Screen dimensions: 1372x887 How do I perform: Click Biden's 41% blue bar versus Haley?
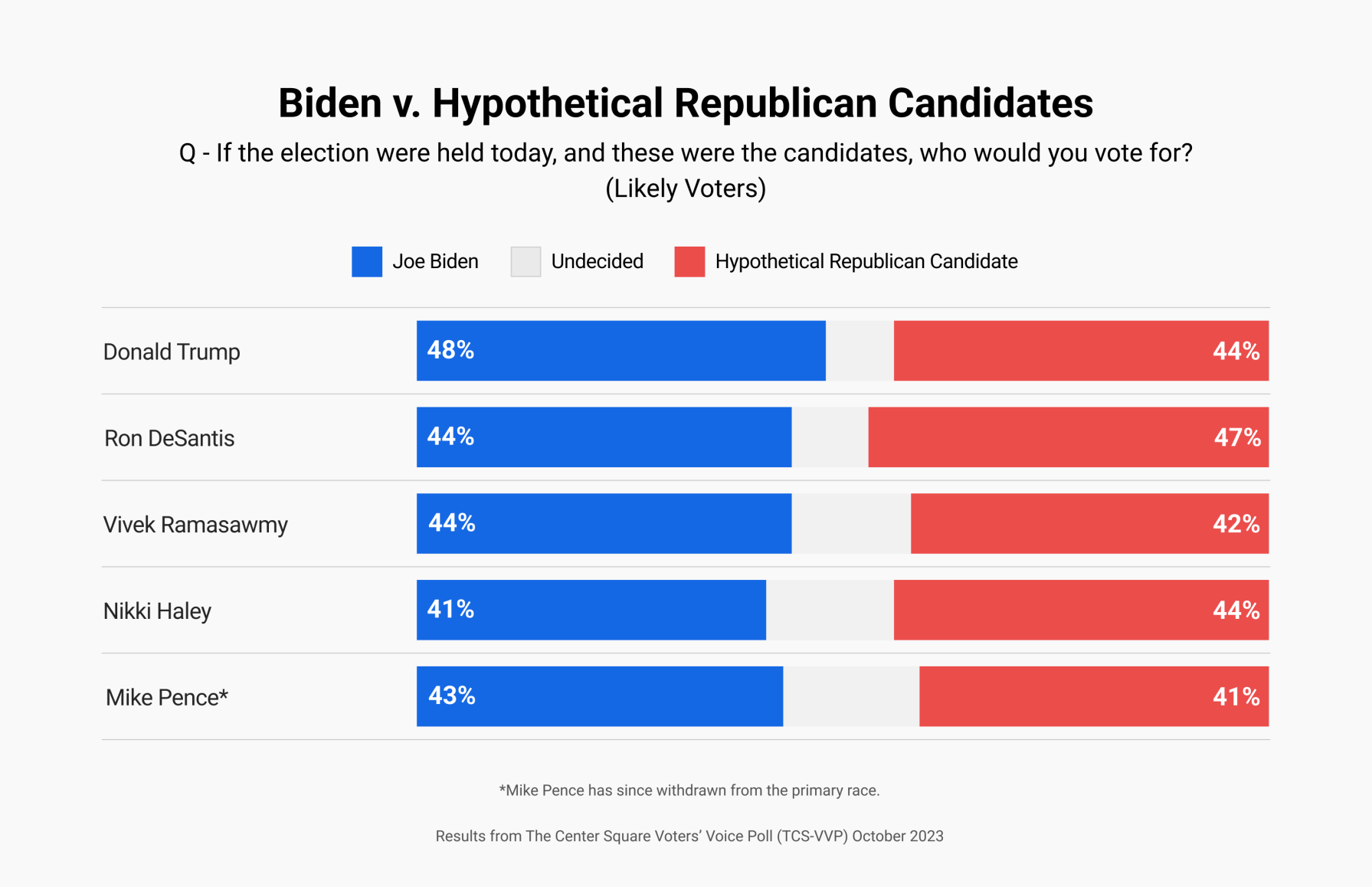click(x=591, y=610)
